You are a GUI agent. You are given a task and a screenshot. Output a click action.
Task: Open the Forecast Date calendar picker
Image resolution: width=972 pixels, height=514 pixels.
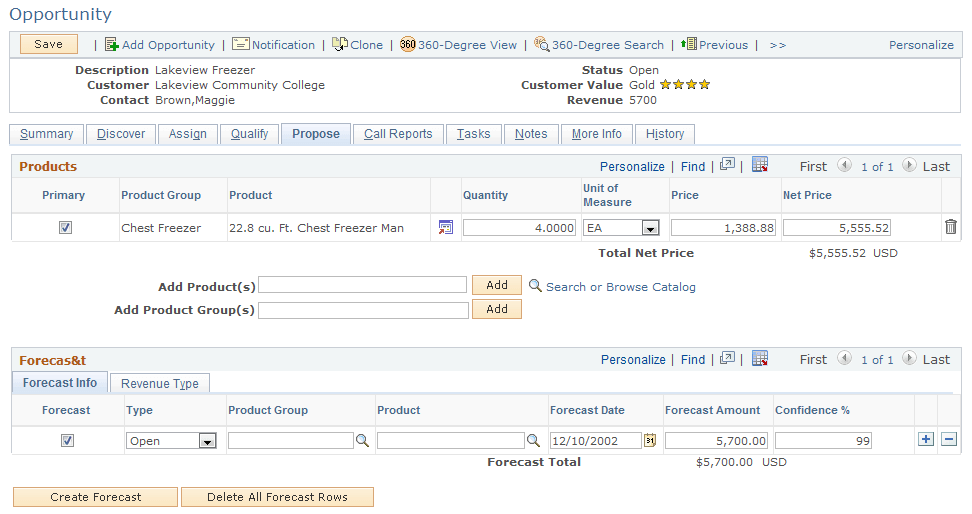click(x=650, y=440)
